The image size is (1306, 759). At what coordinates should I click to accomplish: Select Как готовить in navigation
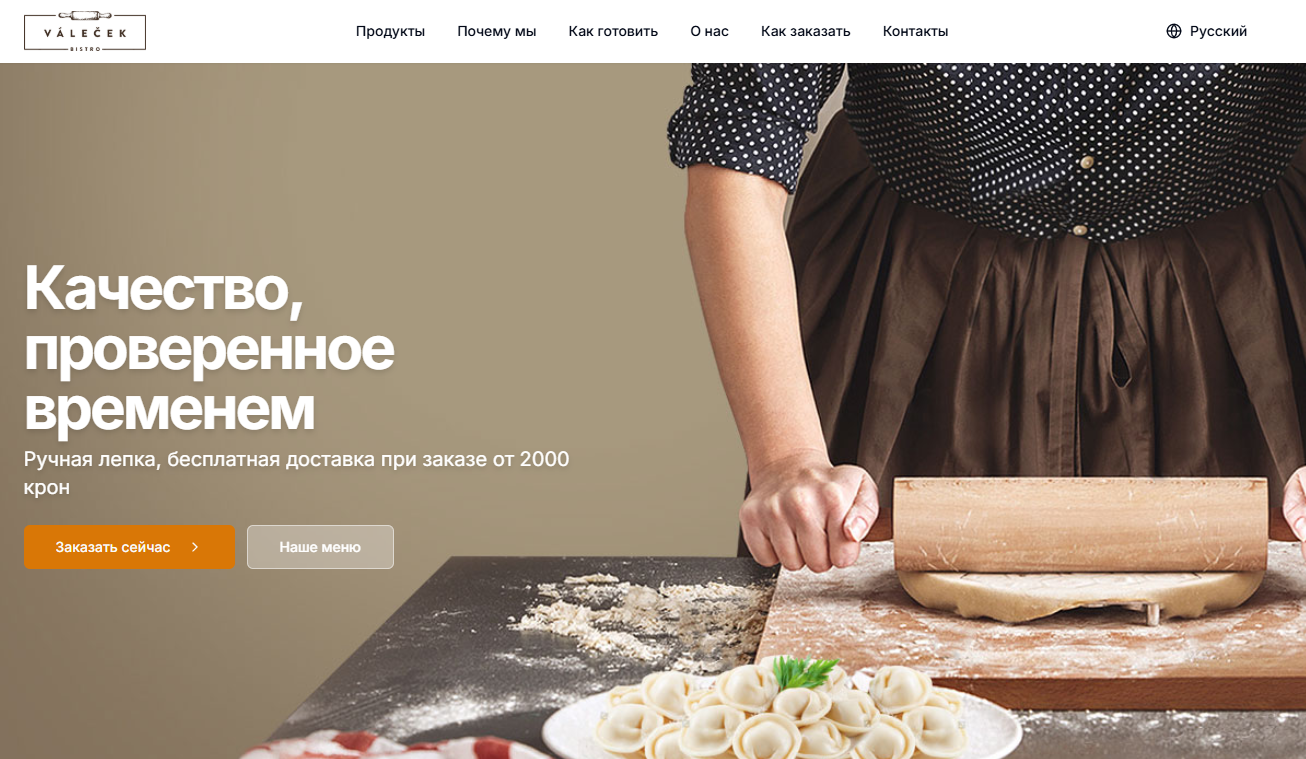[613, 31]
